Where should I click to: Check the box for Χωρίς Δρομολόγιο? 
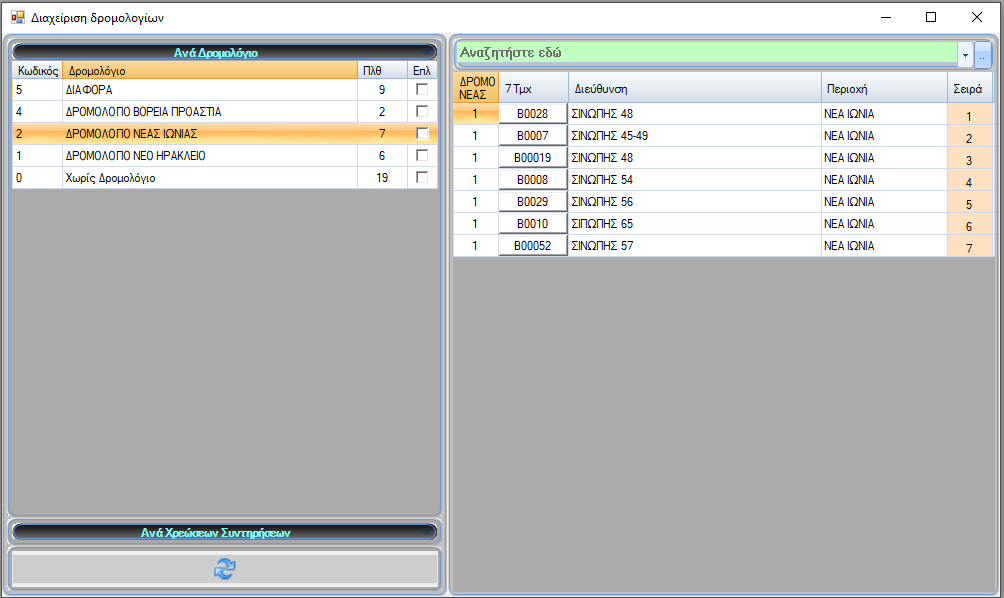point(422,177)
